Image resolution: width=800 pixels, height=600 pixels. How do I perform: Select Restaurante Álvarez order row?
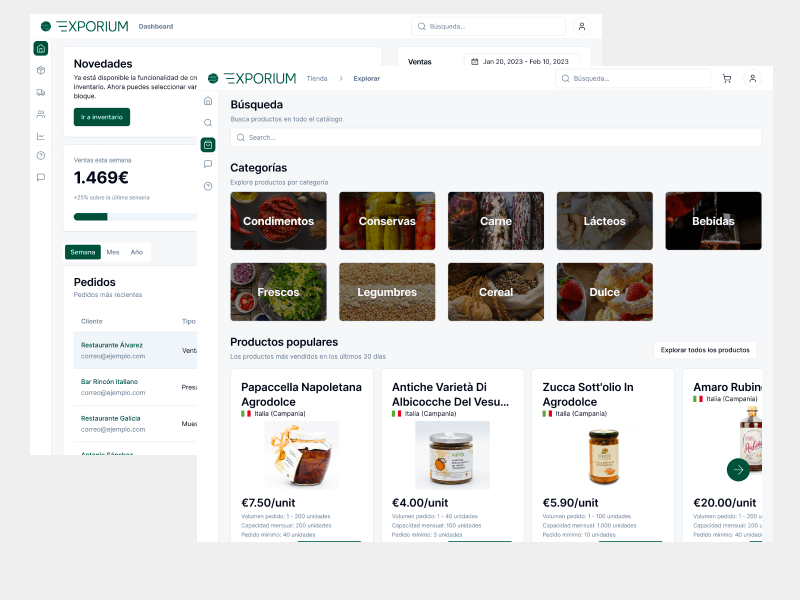tap(135, 351)
